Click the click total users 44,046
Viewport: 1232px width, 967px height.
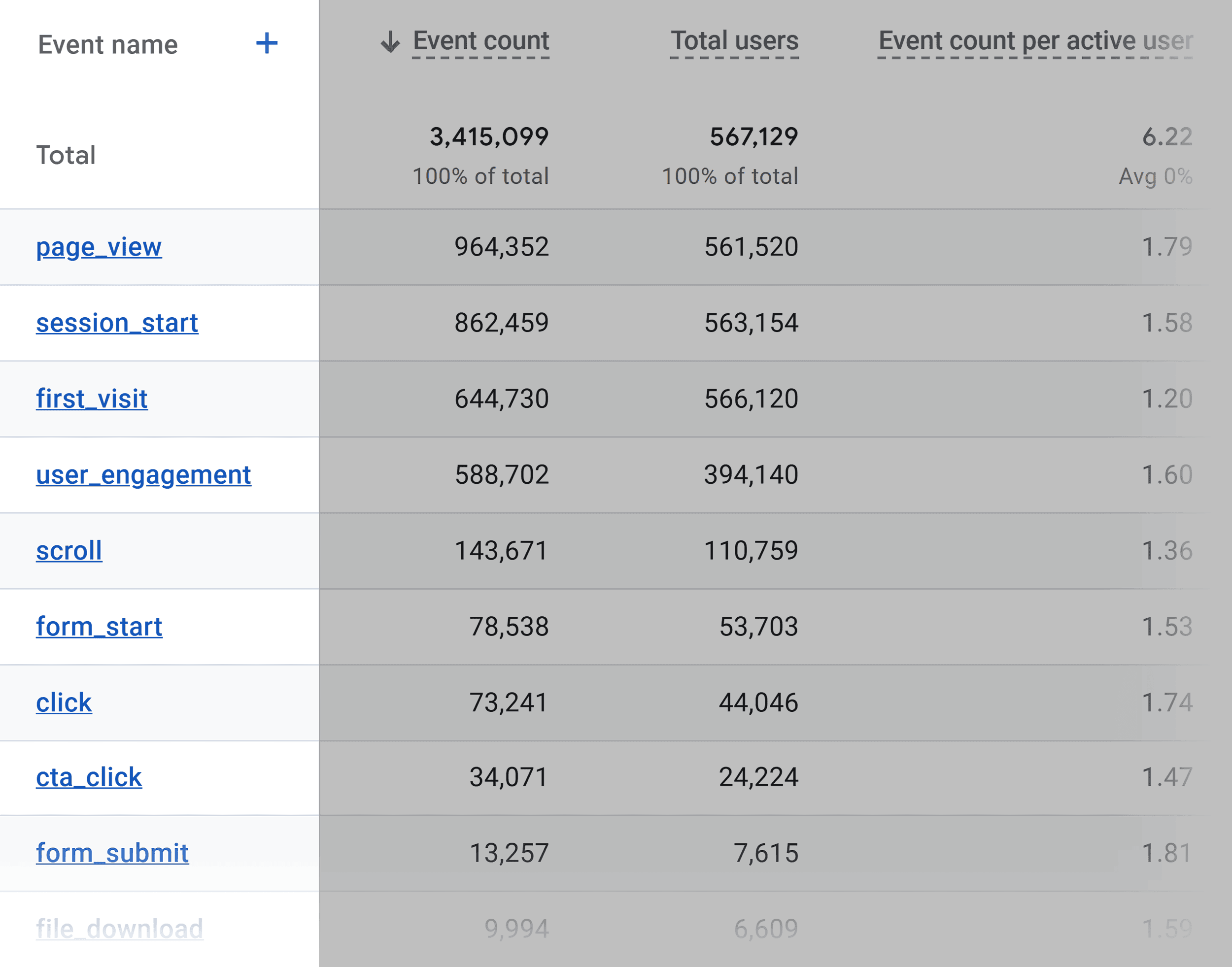[758, 702]
